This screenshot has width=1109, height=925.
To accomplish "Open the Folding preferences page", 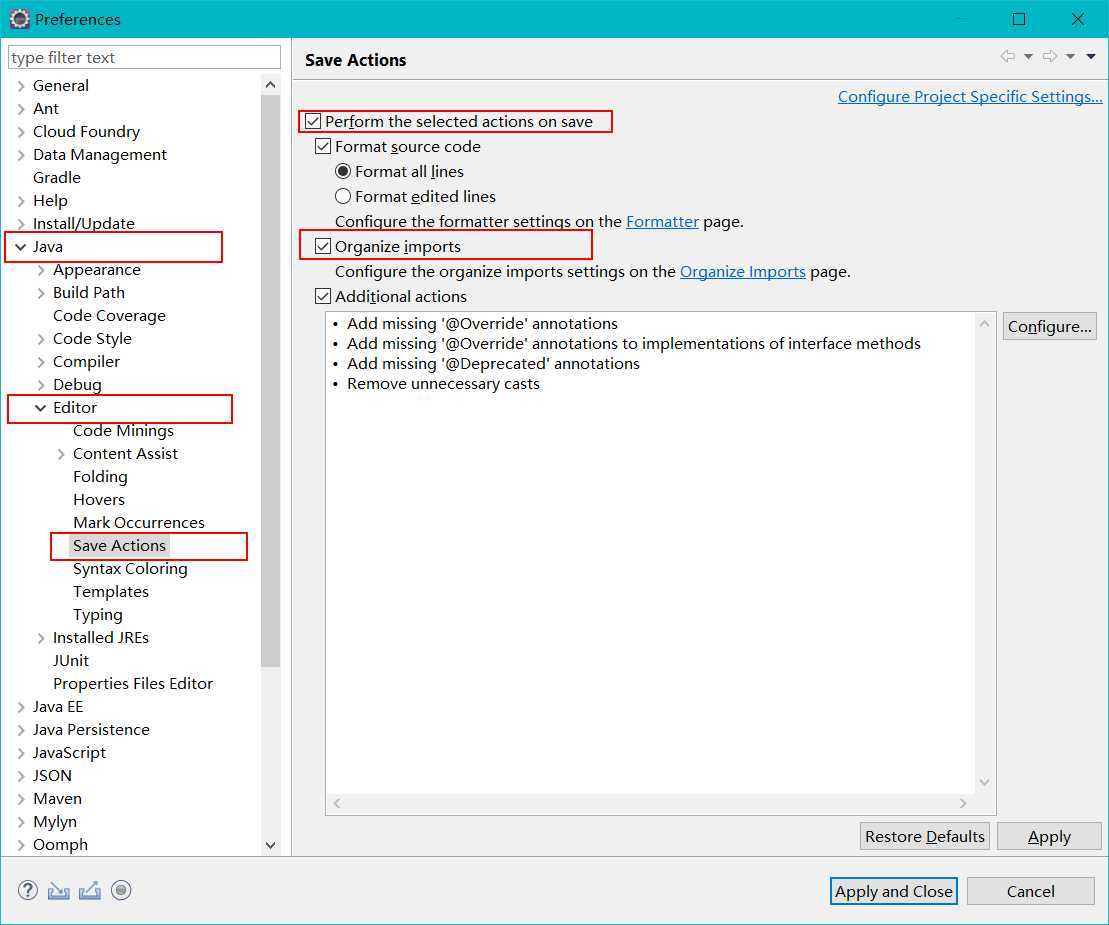I will point(100,477).
